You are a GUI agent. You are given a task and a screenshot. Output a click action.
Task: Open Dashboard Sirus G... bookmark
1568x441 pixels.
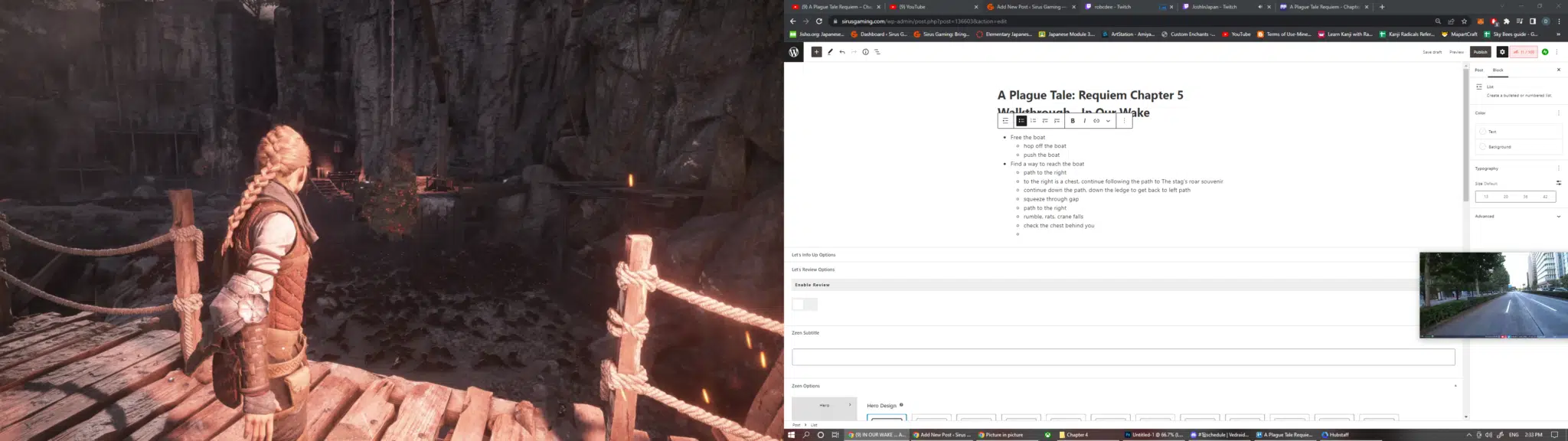click(879, 34)
